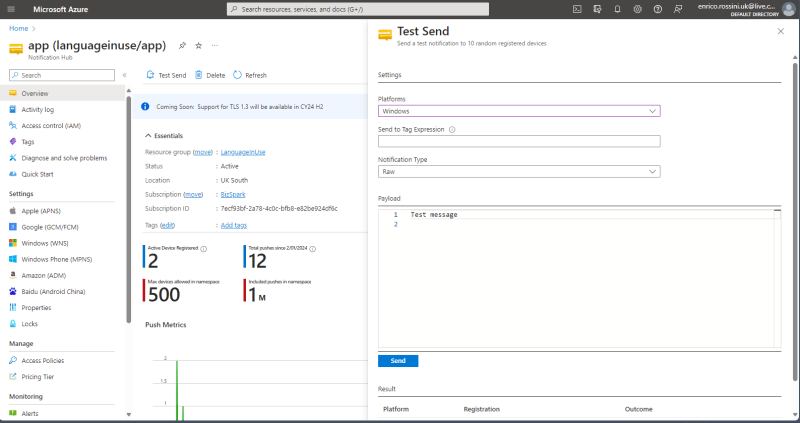Pin the app resource to dashboard
Viewport: 800px width, 423px height.
point(182,45)
